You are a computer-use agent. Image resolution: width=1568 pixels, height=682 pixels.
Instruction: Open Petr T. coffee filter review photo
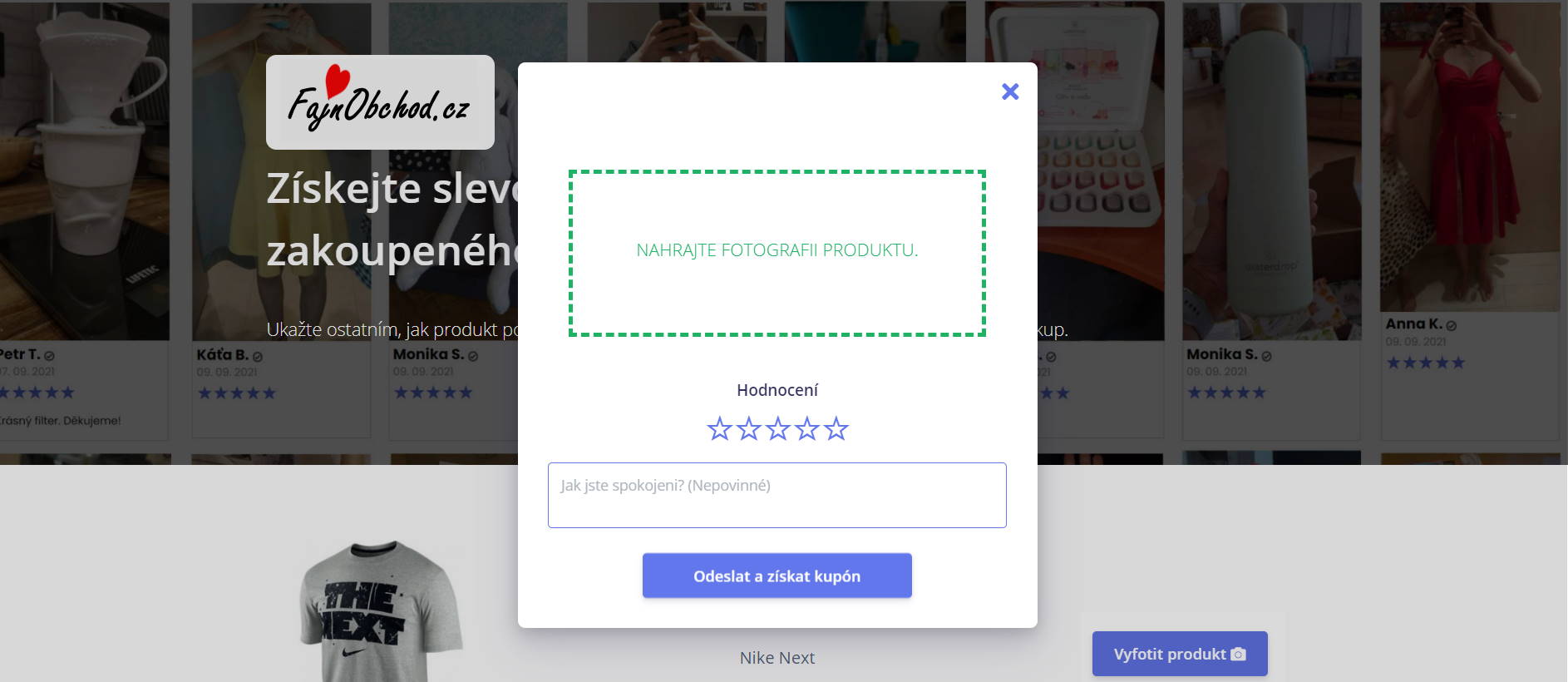pyautogui.click(x=83, y=170)
